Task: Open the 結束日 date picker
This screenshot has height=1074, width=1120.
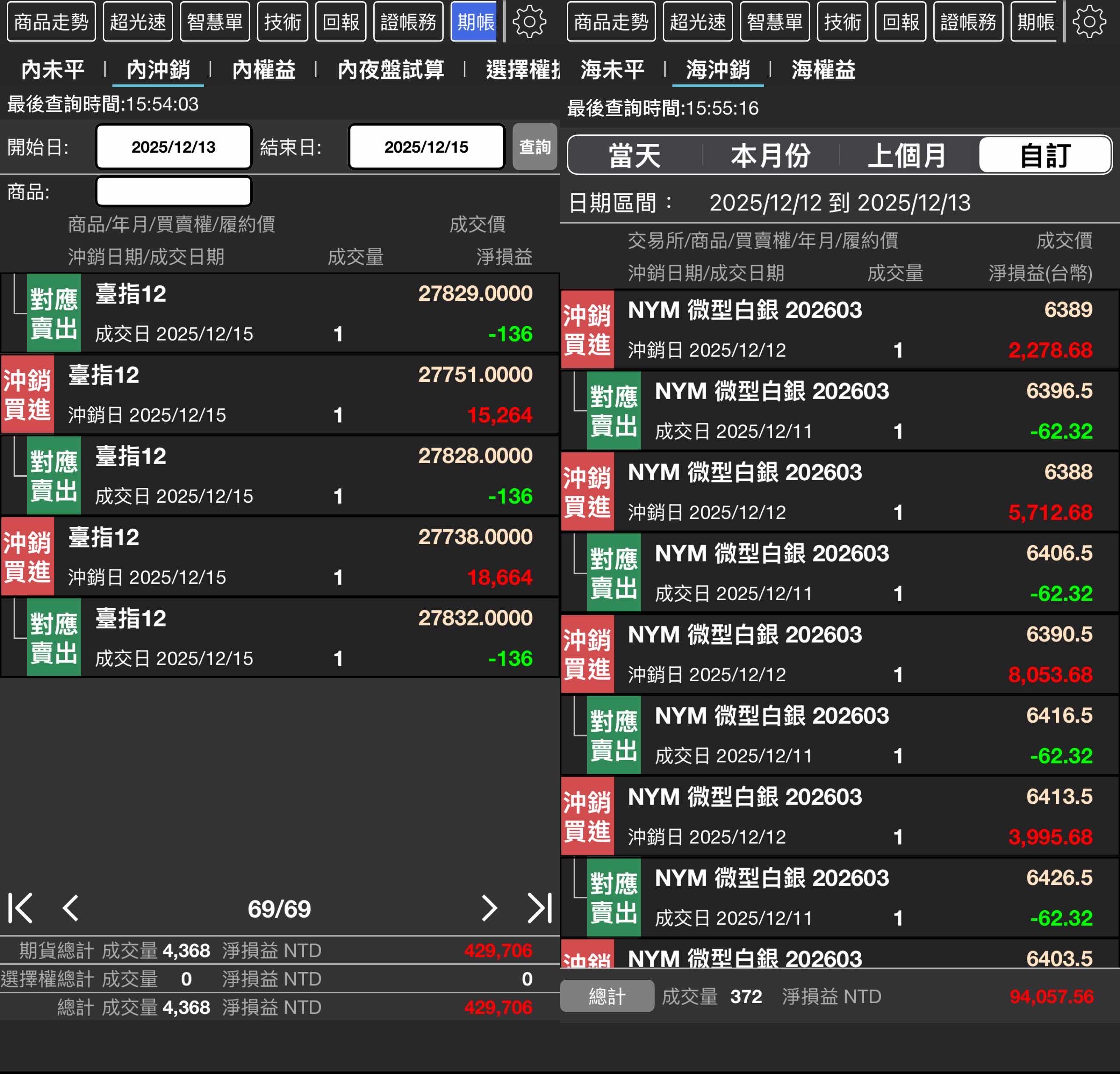Action: [x=426, y=147]
